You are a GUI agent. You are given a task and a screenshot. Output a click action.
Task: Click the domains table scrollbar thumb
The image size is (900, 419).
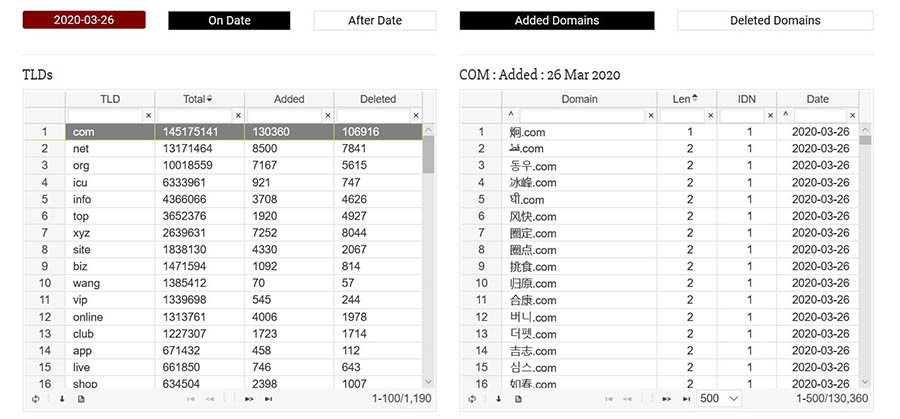[865, 140]
